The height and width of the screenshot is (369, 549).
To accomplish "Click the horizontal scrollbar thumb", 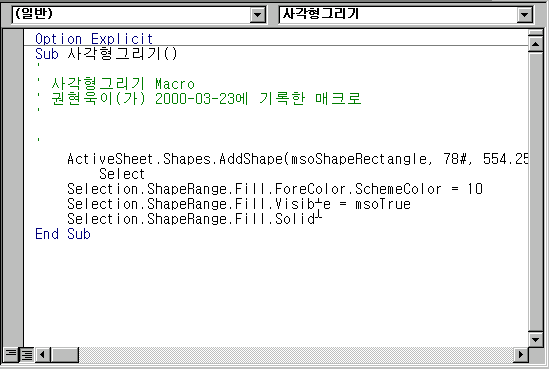I will point(65,355).
